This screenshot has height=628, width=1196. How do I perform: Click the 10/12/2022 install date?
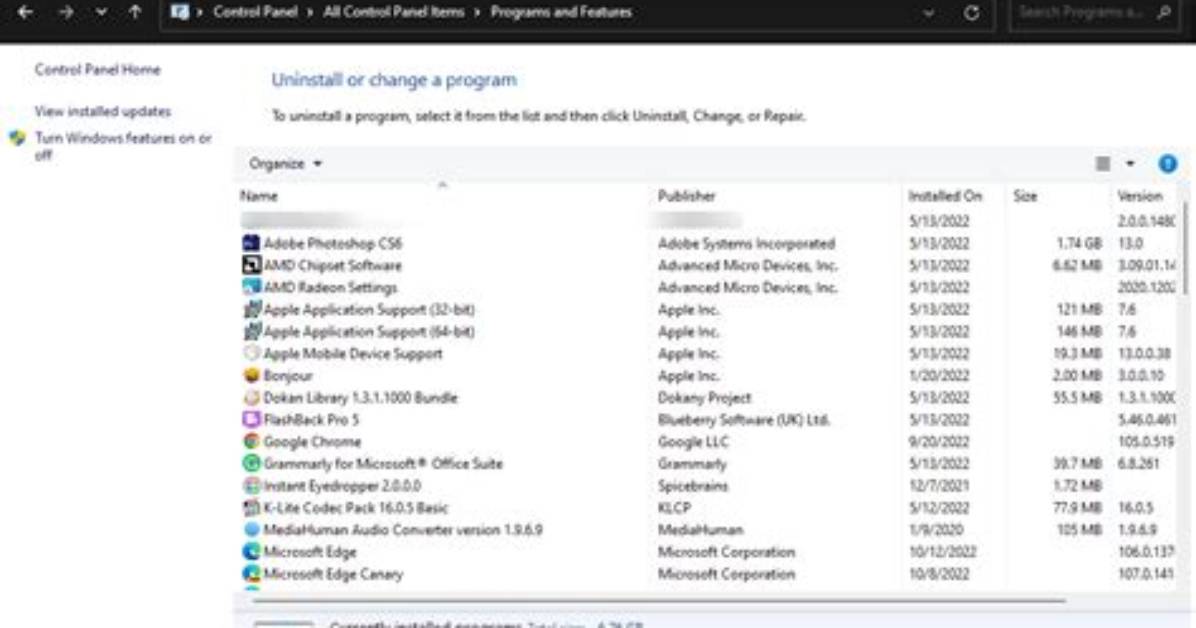943,552
